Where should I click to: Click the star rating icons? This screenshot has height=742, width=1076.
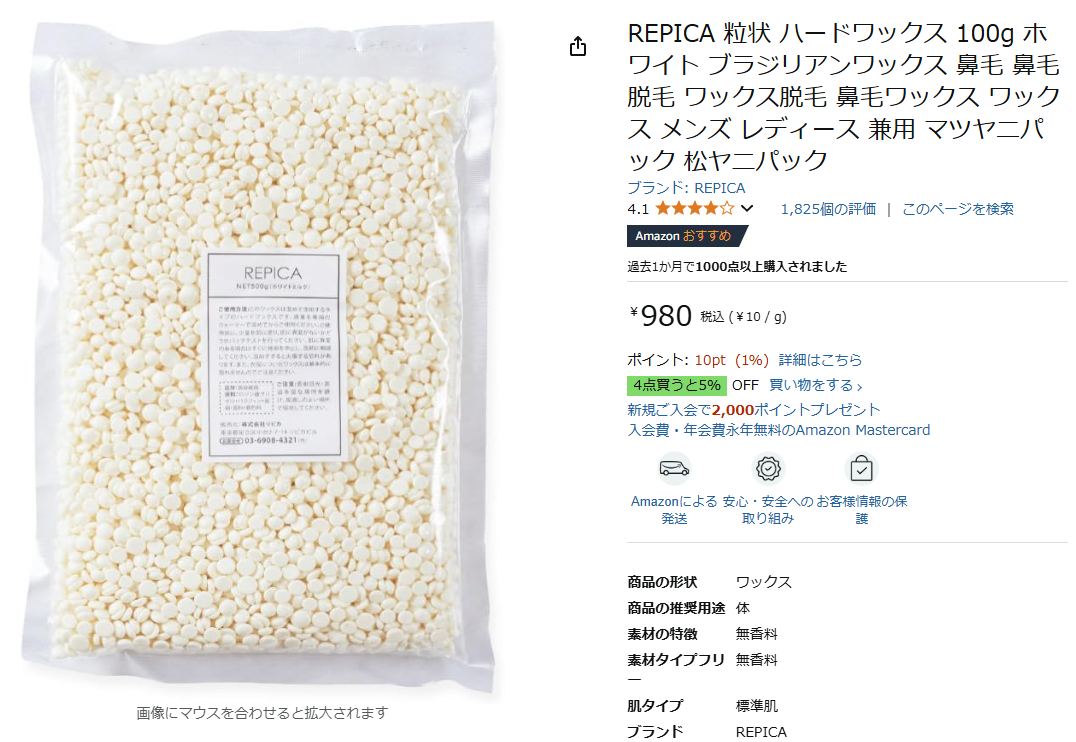tap(694, 209)
